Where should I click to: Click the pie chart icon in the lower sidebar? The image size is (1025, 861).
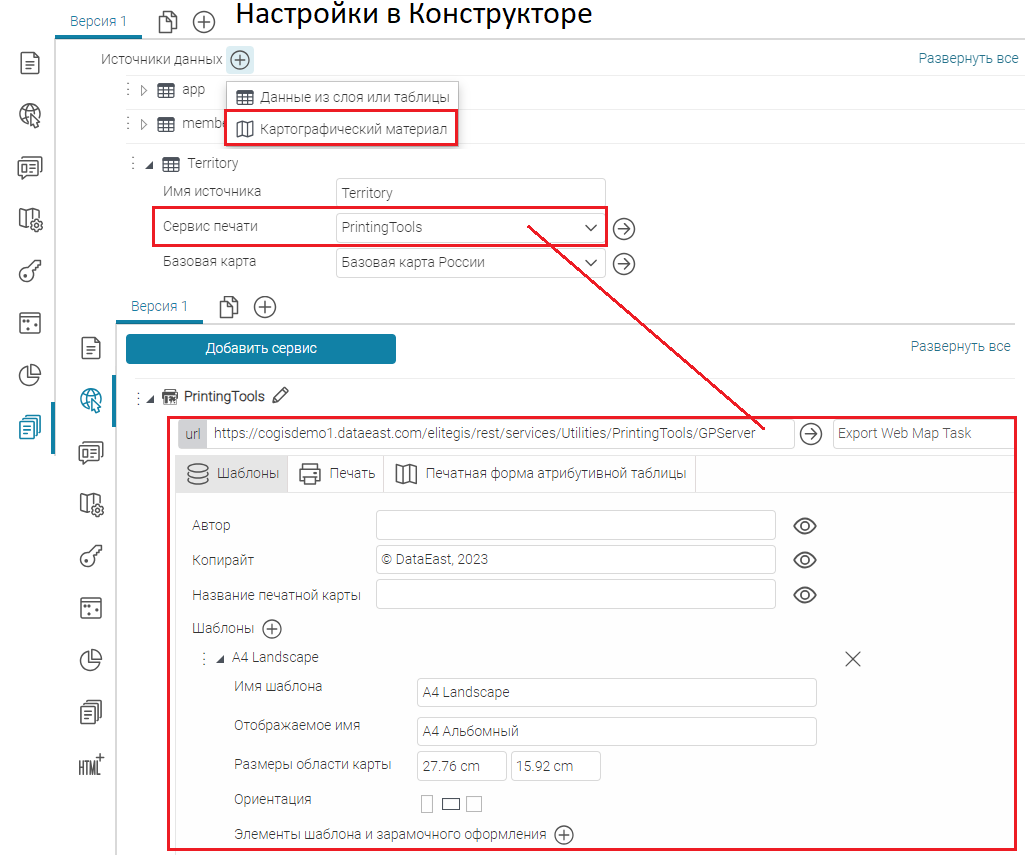coord(91,660)
